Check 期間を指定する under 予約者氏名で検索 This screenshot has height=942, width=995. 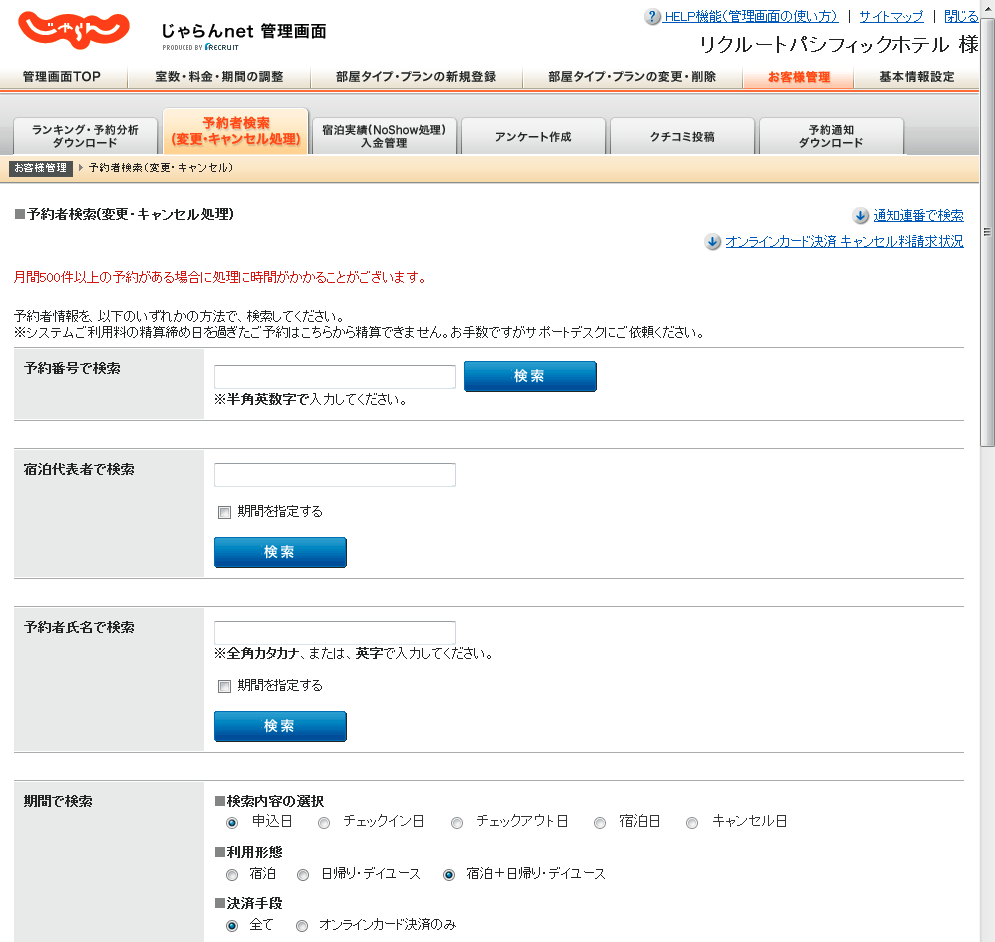[x=224, y=686]
